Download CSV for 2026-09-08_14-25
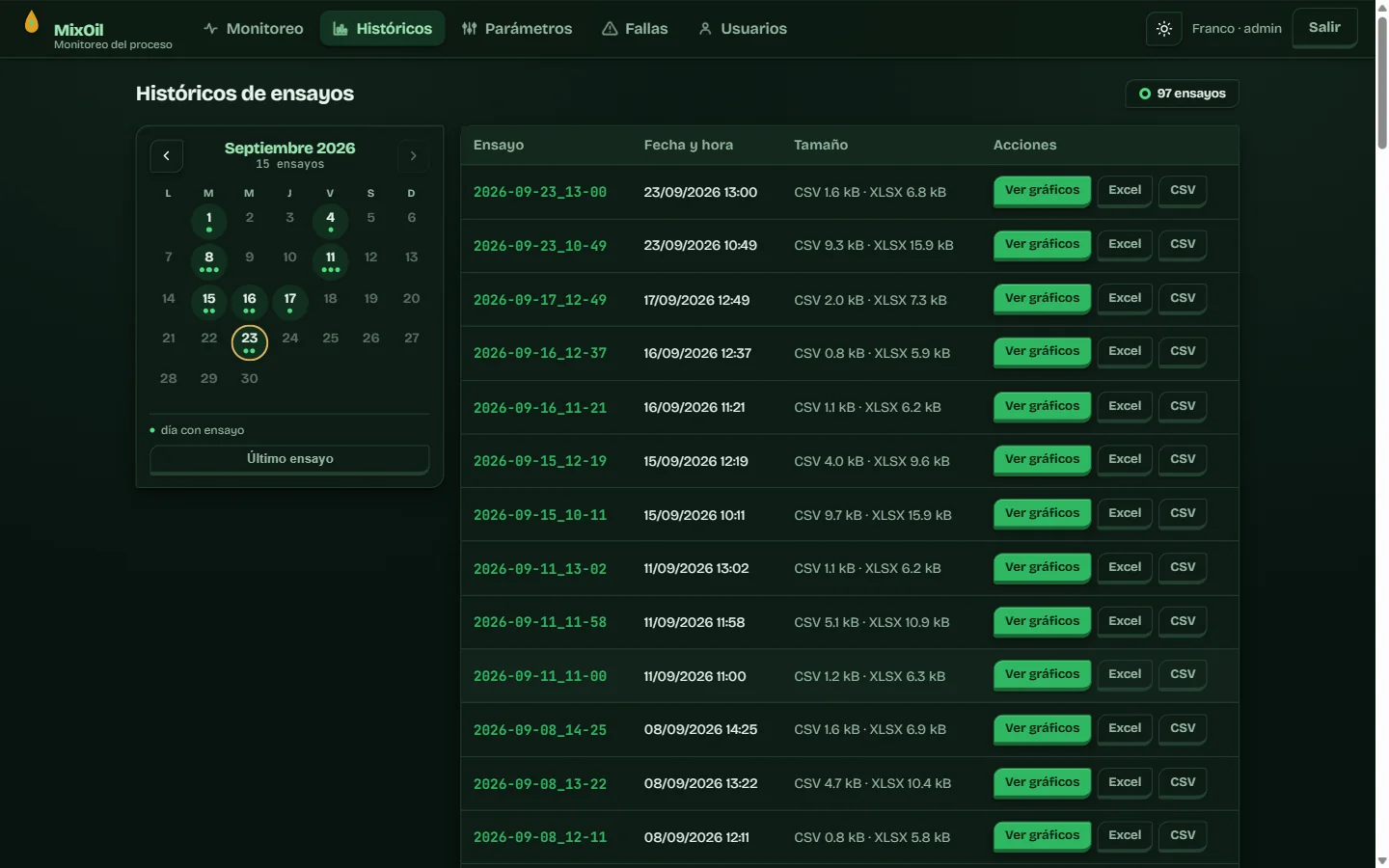The image size is (1389, 868). point(1183,729)
